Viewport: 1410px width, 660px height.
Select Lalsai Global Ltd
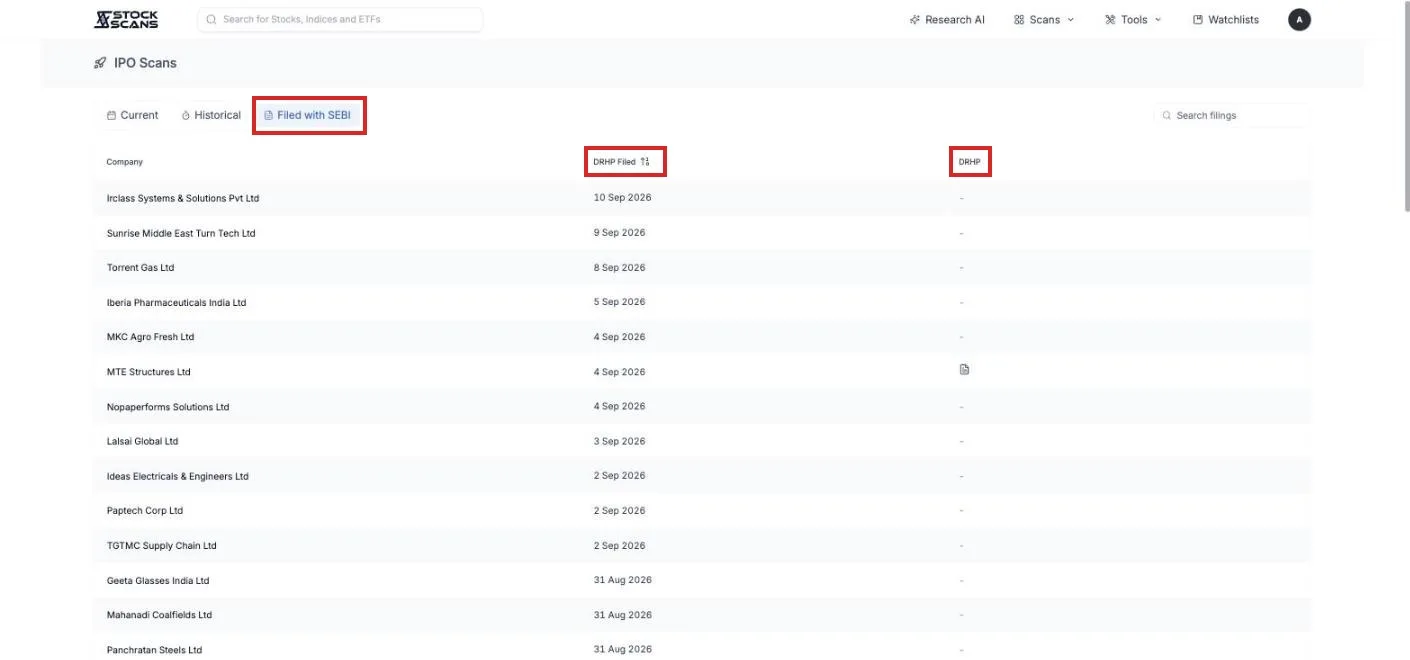click(142, 441)
